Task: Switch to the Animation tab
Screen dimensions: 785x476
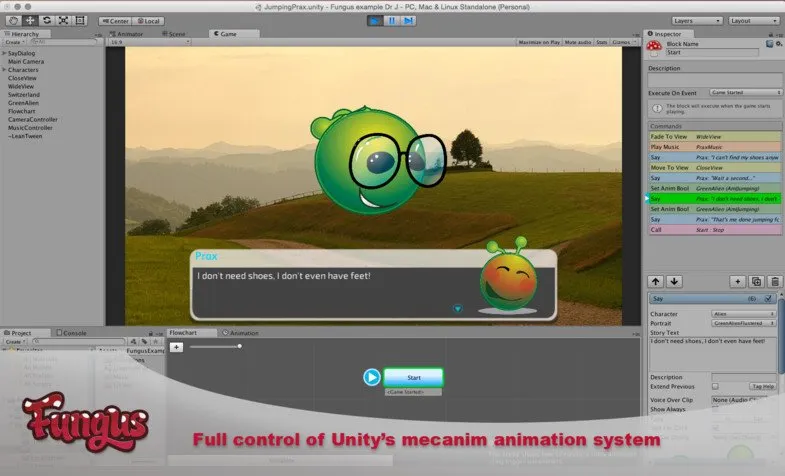Action: point(241,333)
